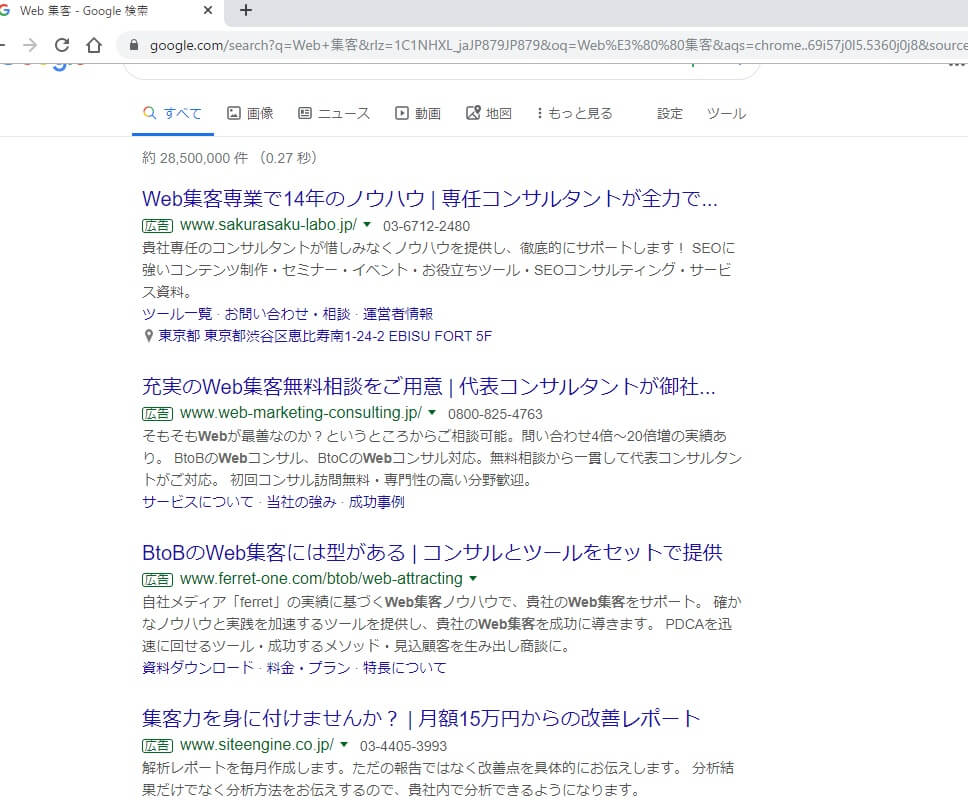
Task: Expand the ferret-one.com ad dropdown arrow
Action: 473,579
